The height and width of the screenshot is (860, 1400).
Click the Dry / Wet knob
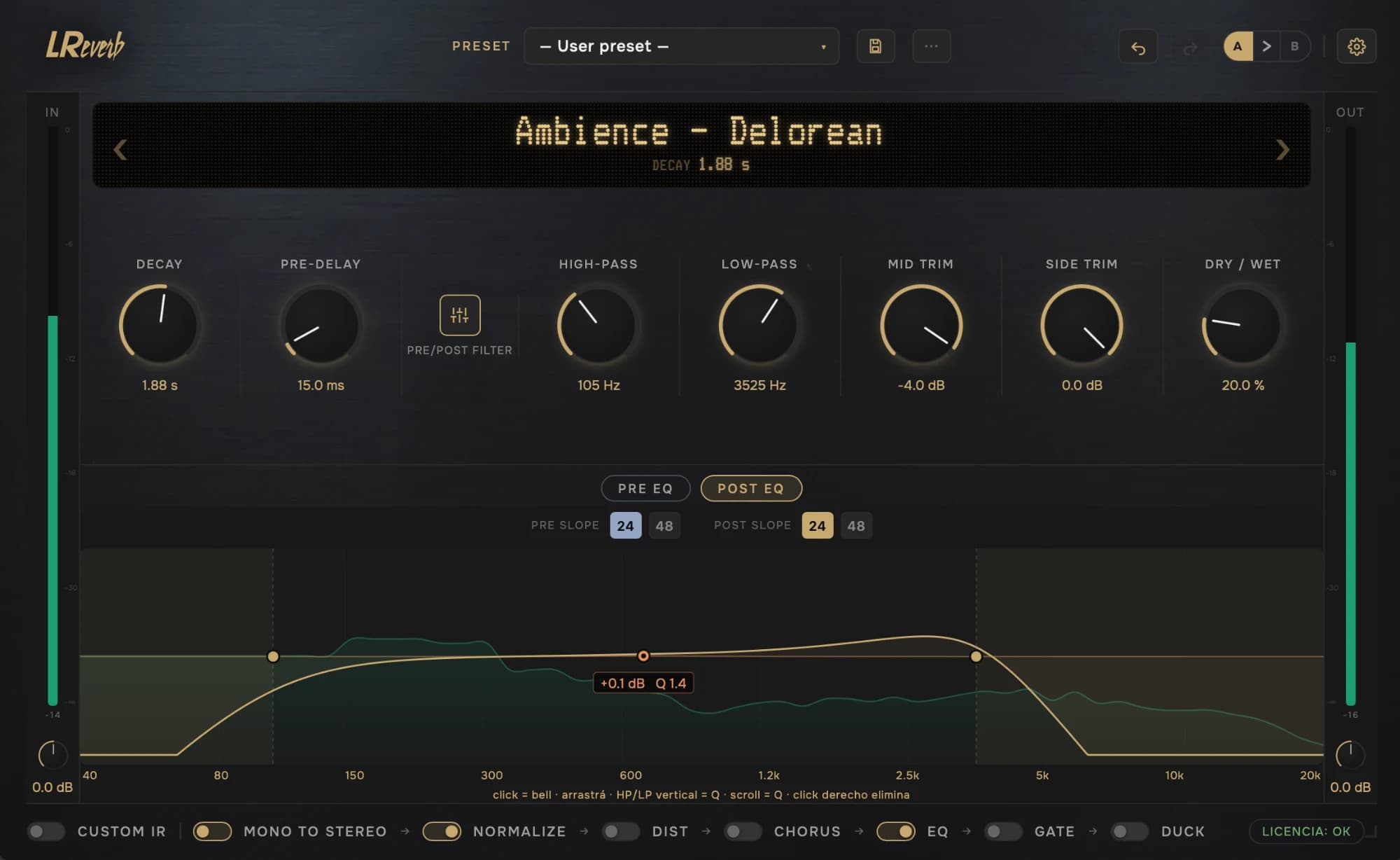(1243, 325)
